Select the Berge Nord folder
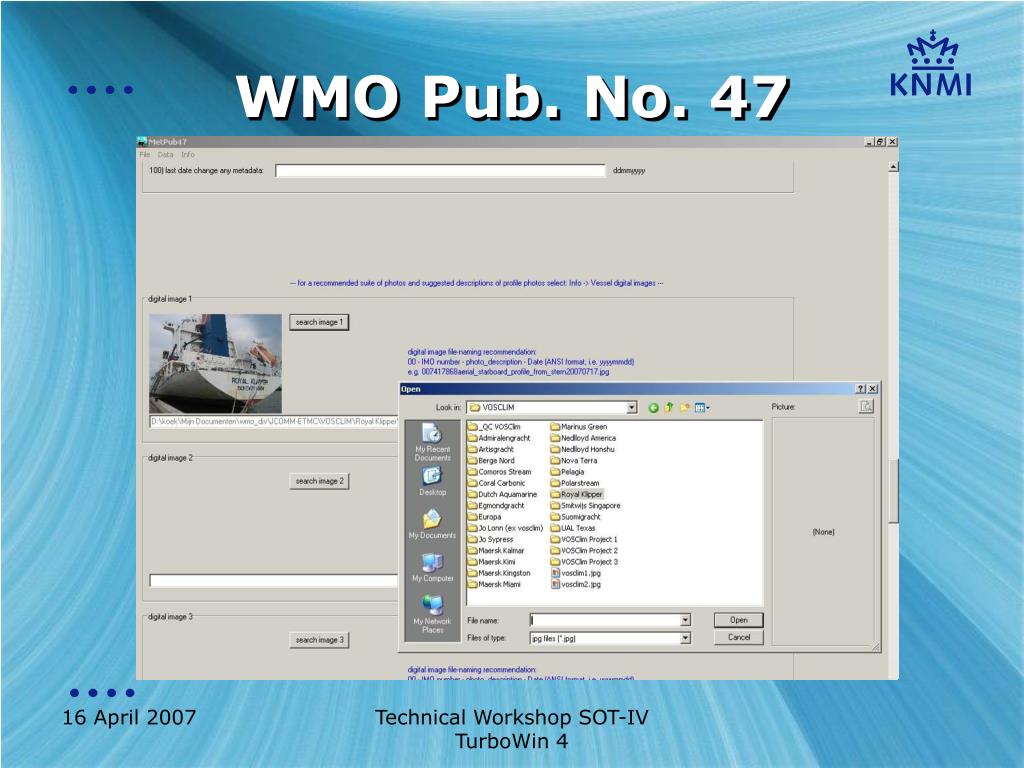The height and width of the screenshot is (768, 1024). tap(491, 460)
